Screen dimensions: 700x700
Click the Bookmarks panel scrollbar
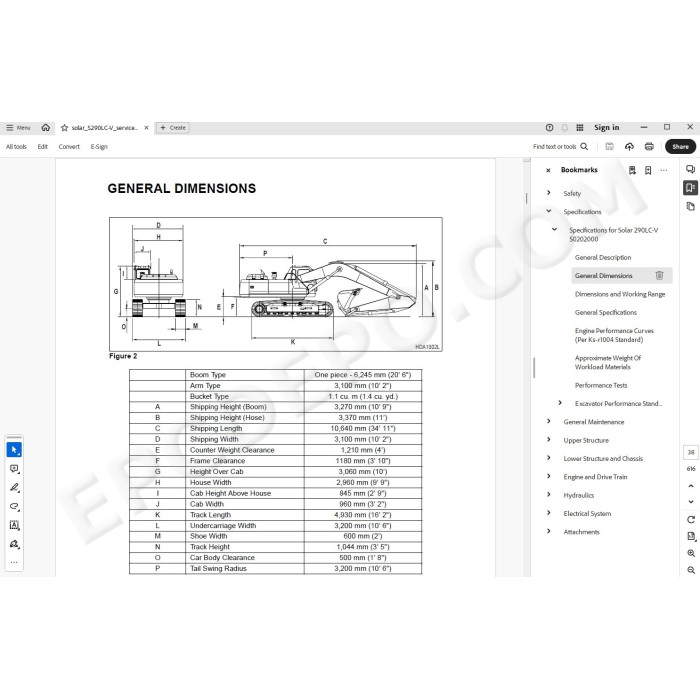[534, 367]
